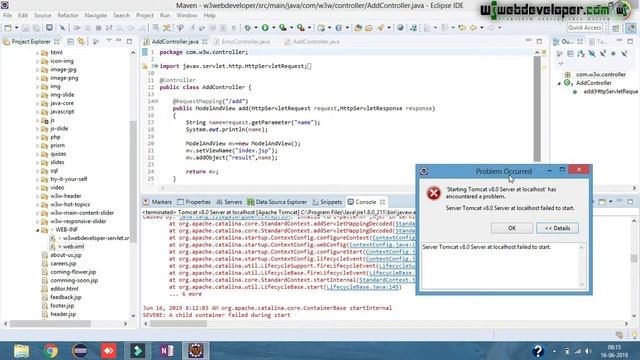The width and height of the screenshot is (640, 360).
Task: Click details text area in dialog
Action: pyautogui.click(x=501, y=265)
